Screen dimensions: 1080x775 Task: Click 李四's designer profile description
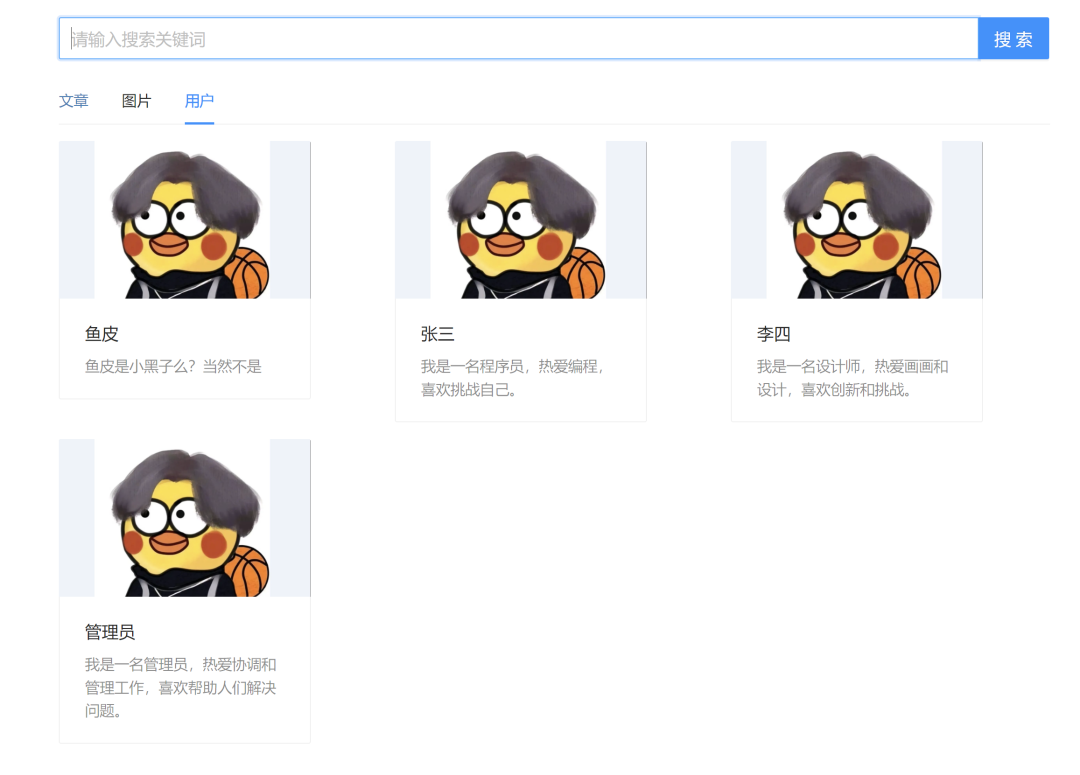pos(852,378)
